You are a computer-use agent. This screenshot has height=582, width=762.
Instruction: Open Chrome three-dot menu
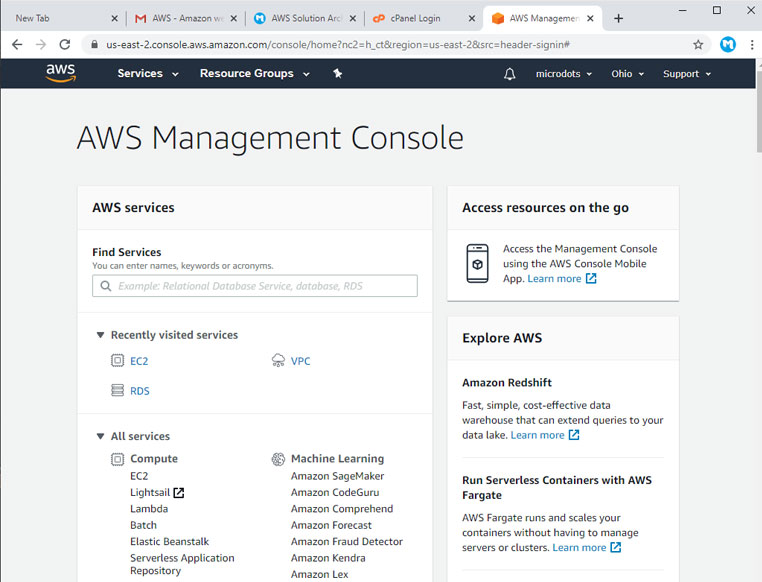[x=752, y=45]
